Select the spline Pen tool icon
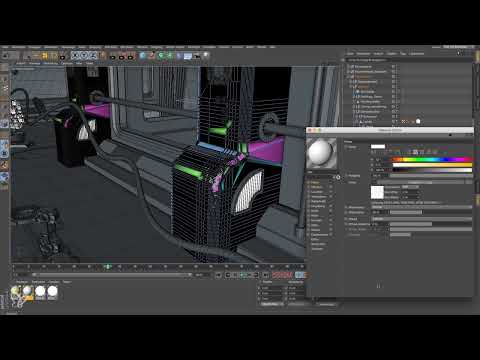This screenshot has width=480, height=360. [x=152, y=56]
